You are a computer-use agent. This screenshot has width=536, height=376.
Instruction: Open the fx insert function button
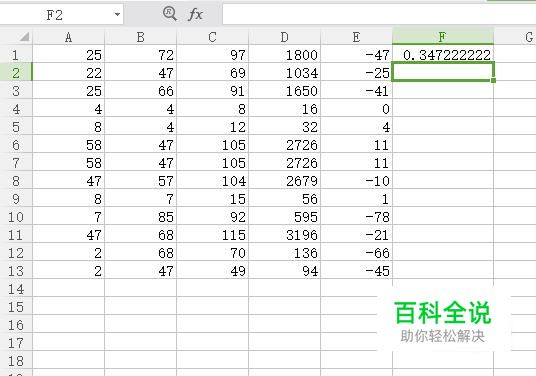195,14
